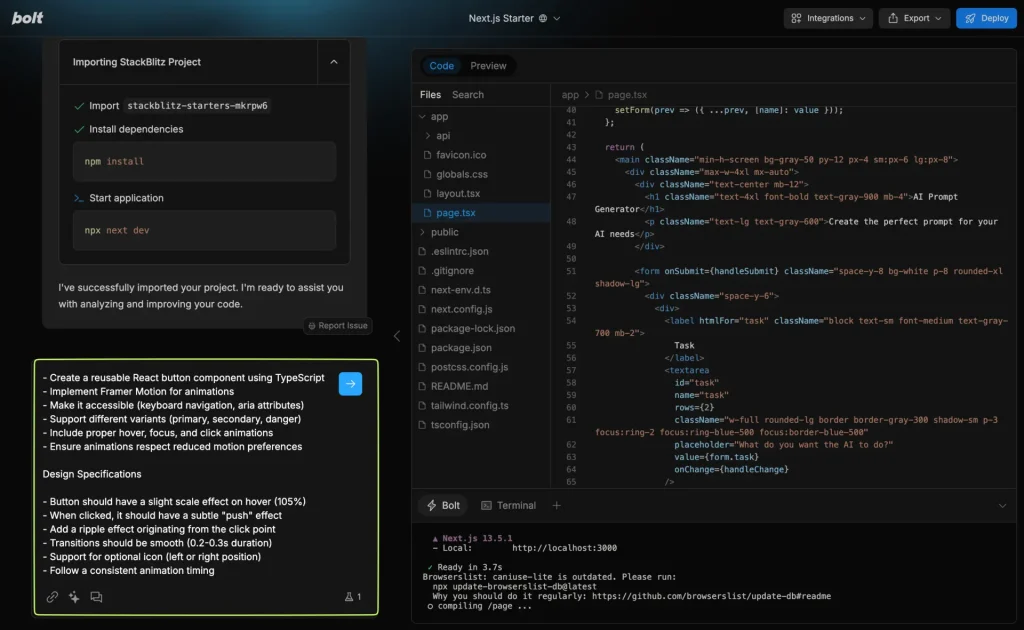Viewport: 1024px width, 630px height.
Task: Open postcss.config.js
Action: tap(470, 367)
